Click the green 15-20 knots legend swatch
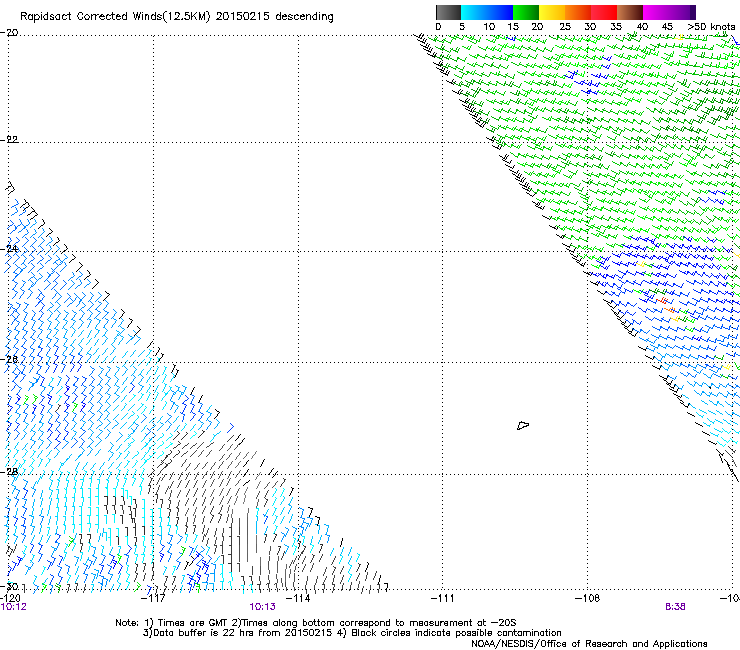This screenshot has height=650, width=740. tap(526, 12)
